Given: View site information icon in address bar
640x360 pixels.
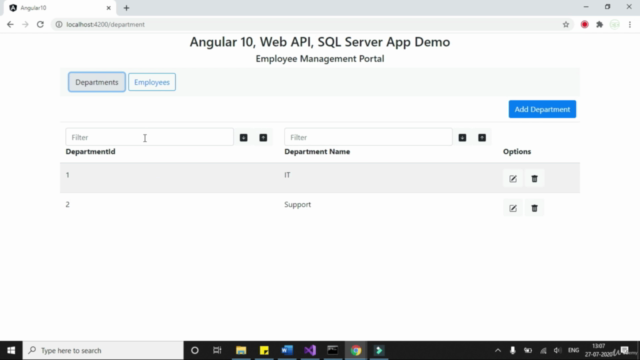Looking at the screenshot, I should click(59, 24).
